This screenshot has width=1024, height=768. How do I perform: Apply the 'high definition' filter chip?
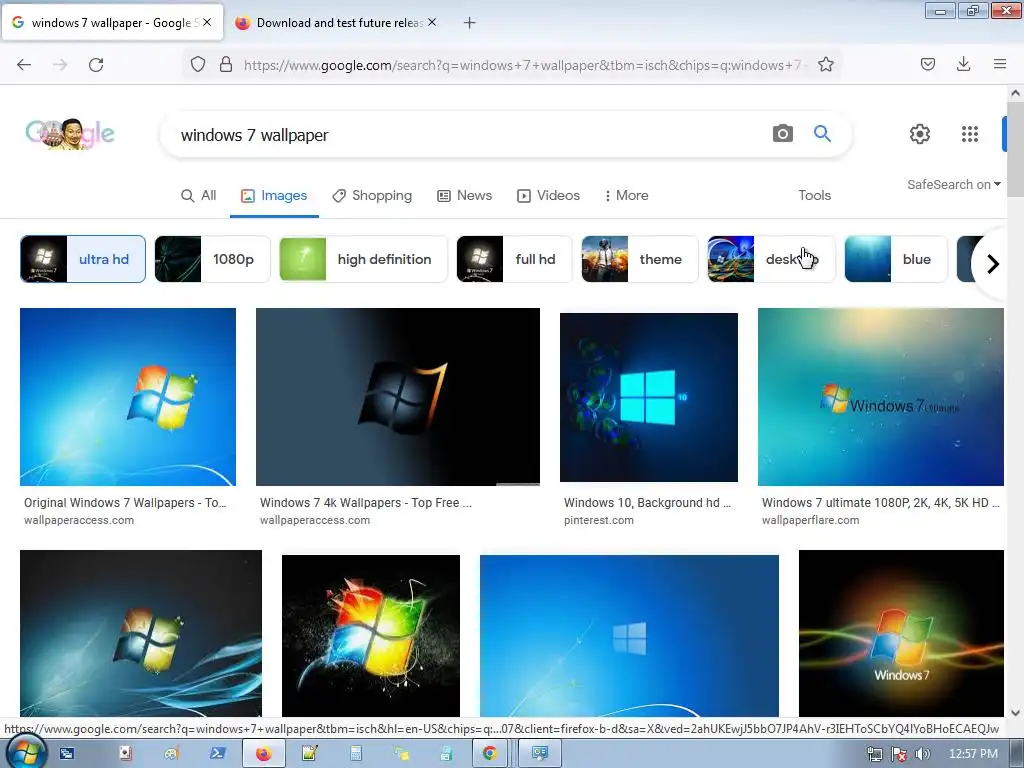point(364,259)
